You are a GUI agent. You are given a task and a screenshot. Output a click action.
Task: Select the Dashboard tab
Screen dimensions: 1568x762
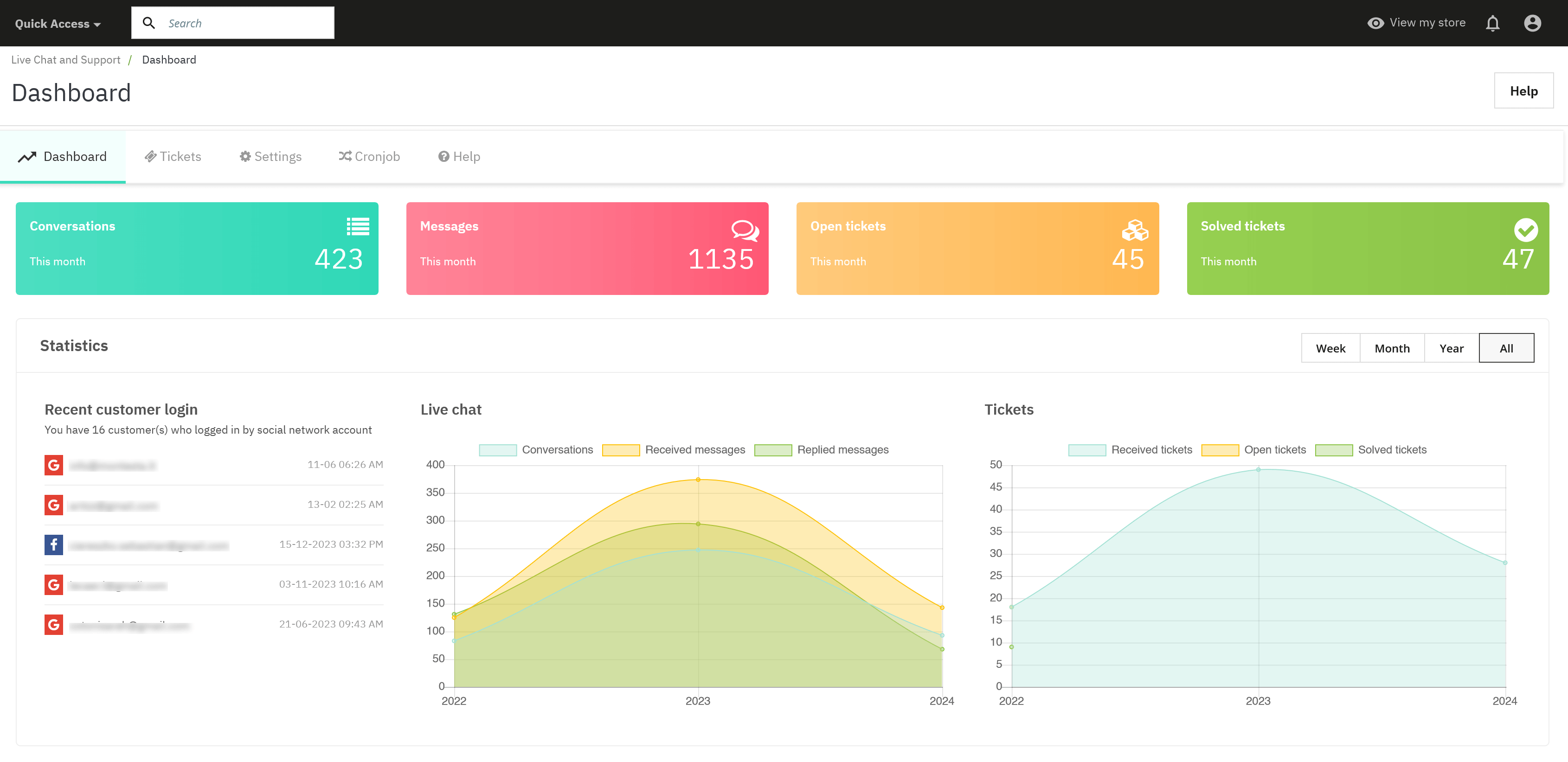click(x=63, y=157)
